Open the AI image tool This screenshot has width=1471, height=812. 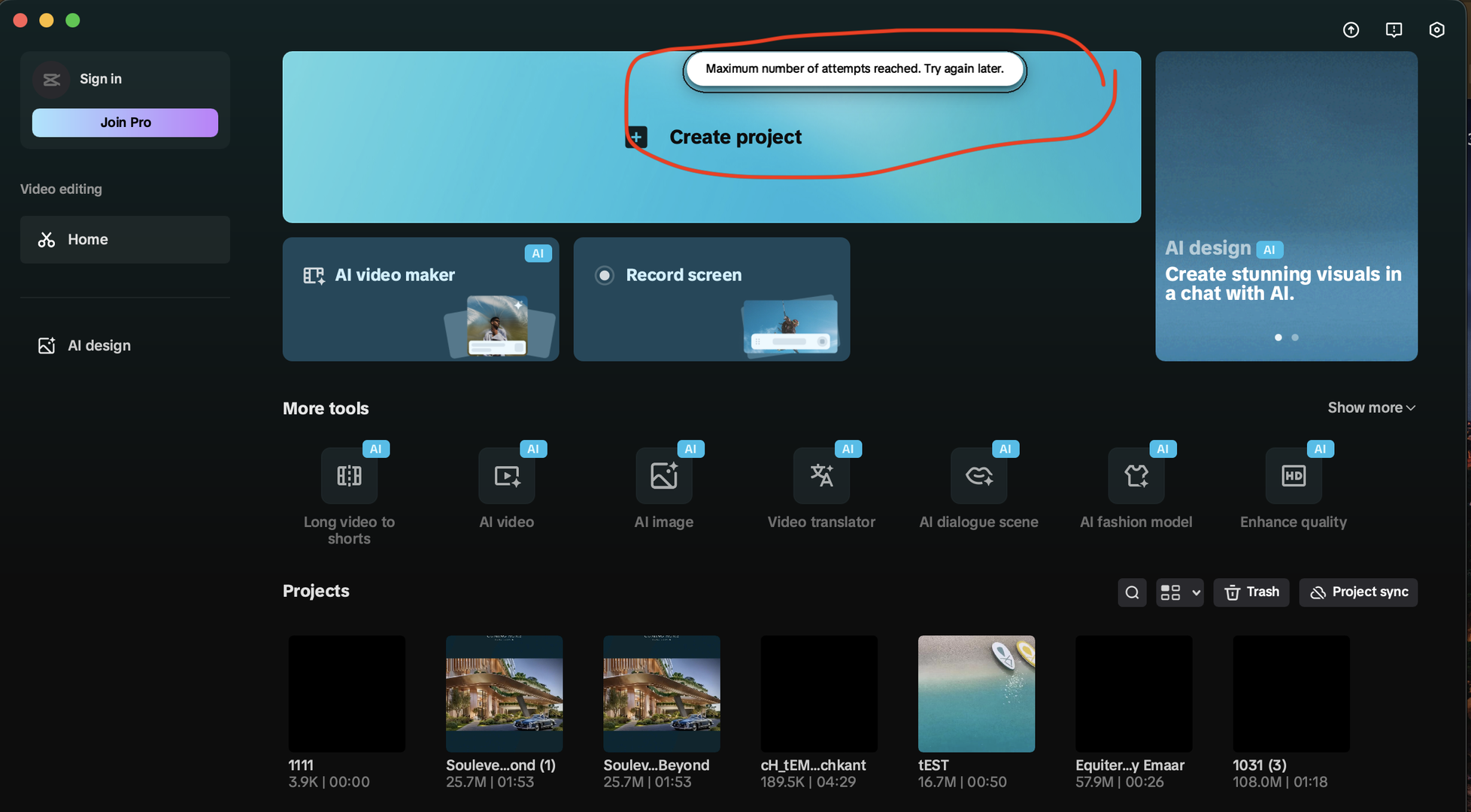point(664,475)
